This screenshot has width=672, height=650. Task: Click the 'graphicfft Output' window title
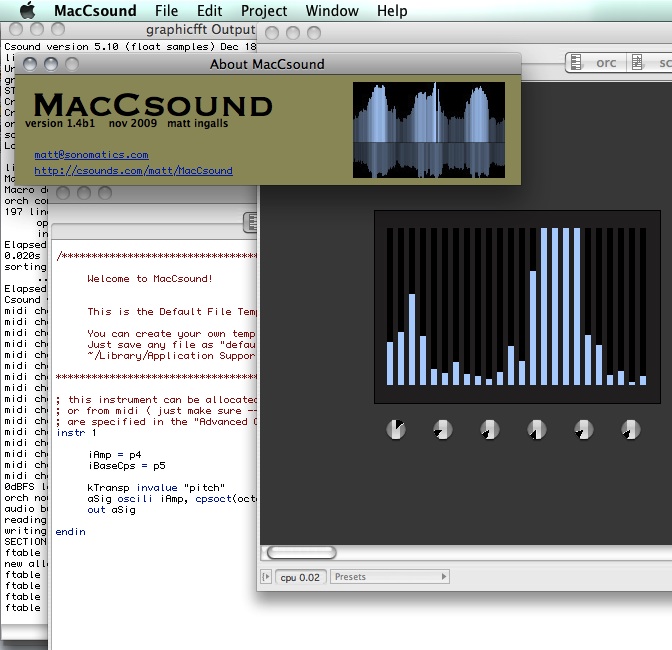pos(201,30)
